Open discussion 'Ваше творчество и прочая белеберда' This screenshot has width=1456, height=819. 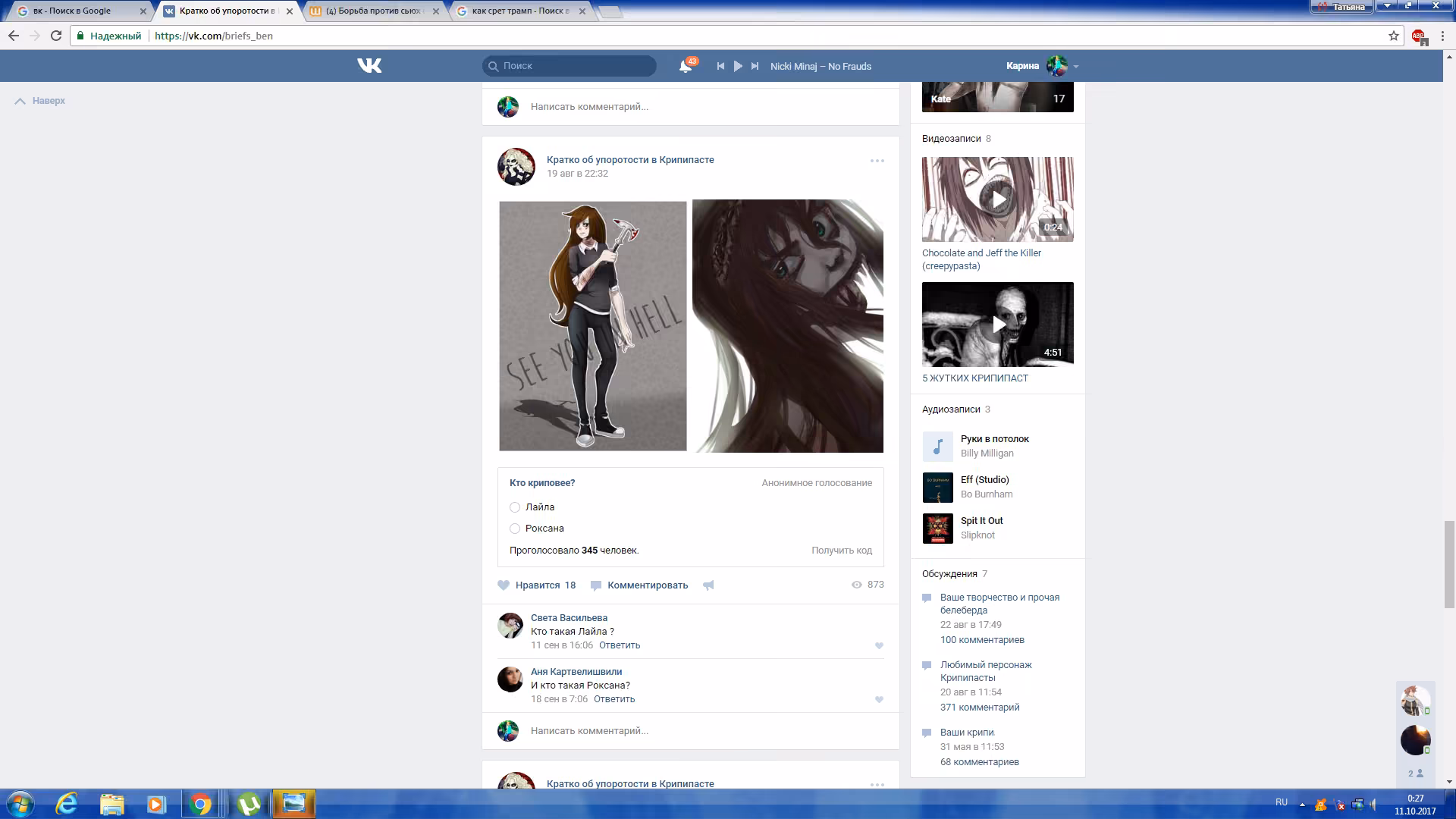pyautogui.click(x=999, y=604)
